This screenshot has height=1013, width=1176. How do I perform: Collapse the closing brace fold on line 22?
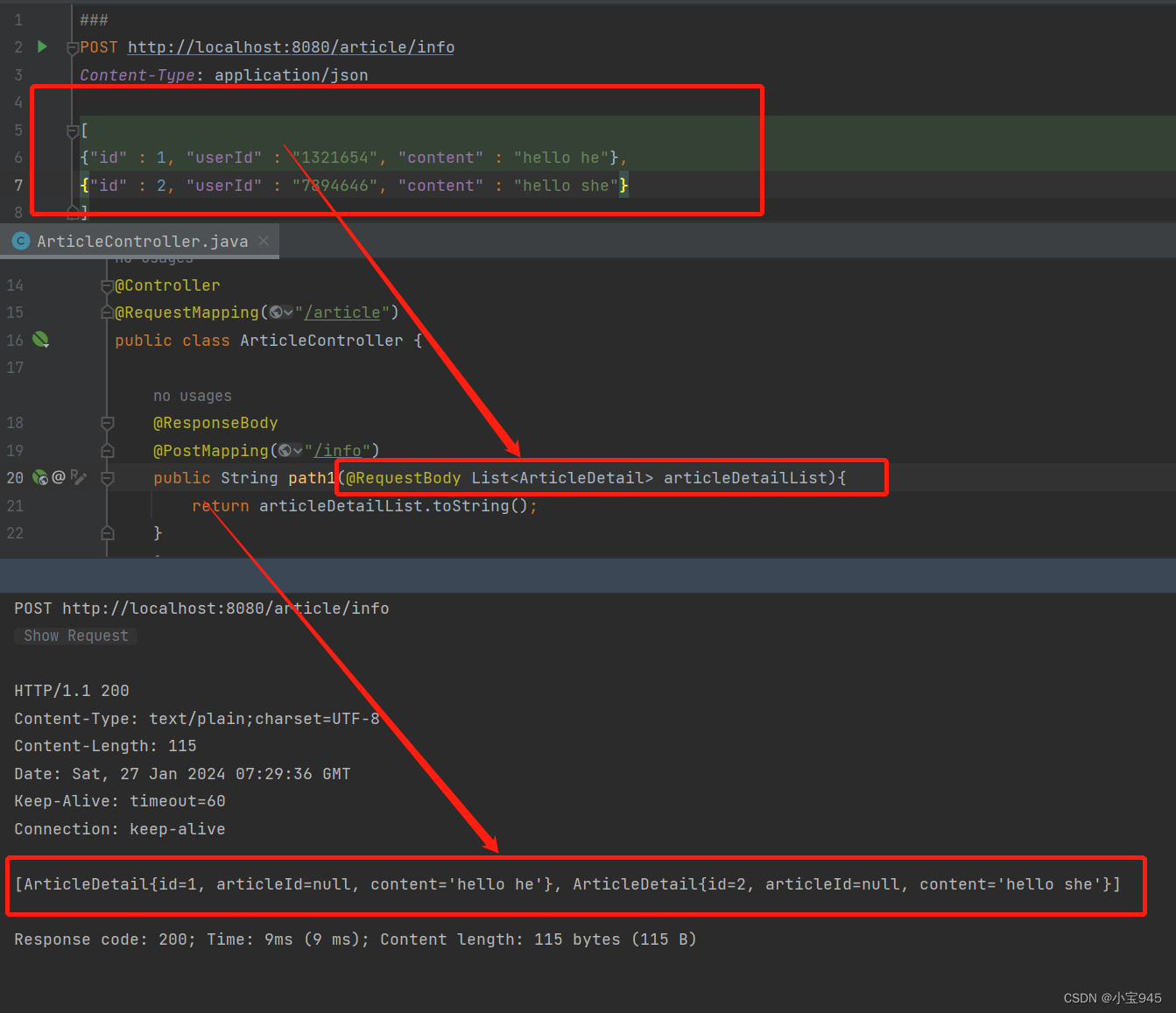click(x=108, y=533)
